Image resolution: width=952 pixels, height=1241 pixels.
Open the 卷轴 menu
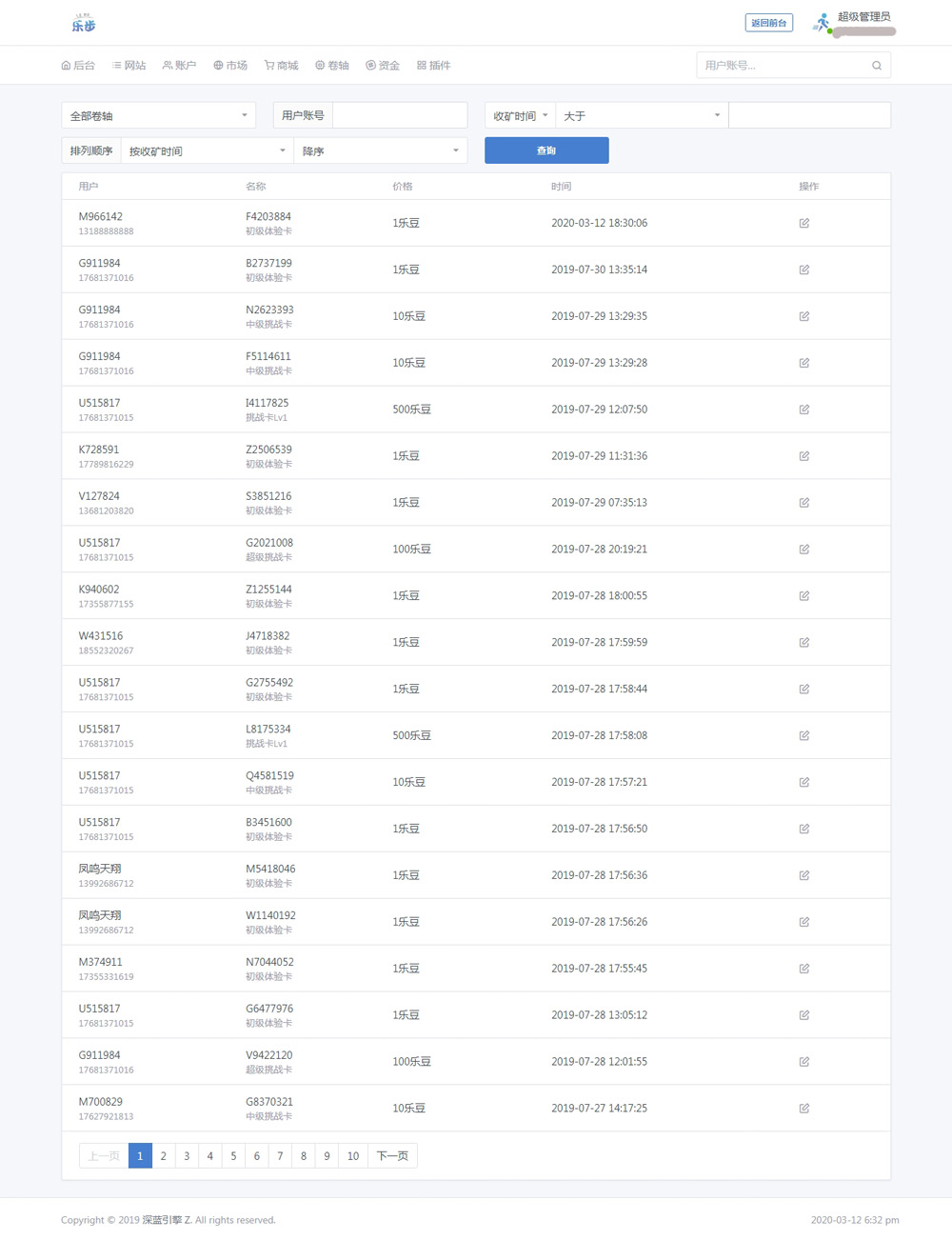332,66
